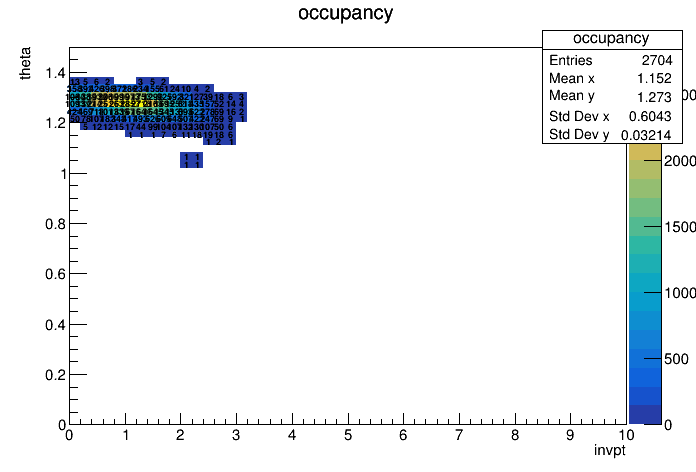
Task: Click the color scale label "500"
Action: (x=676, y=359)
